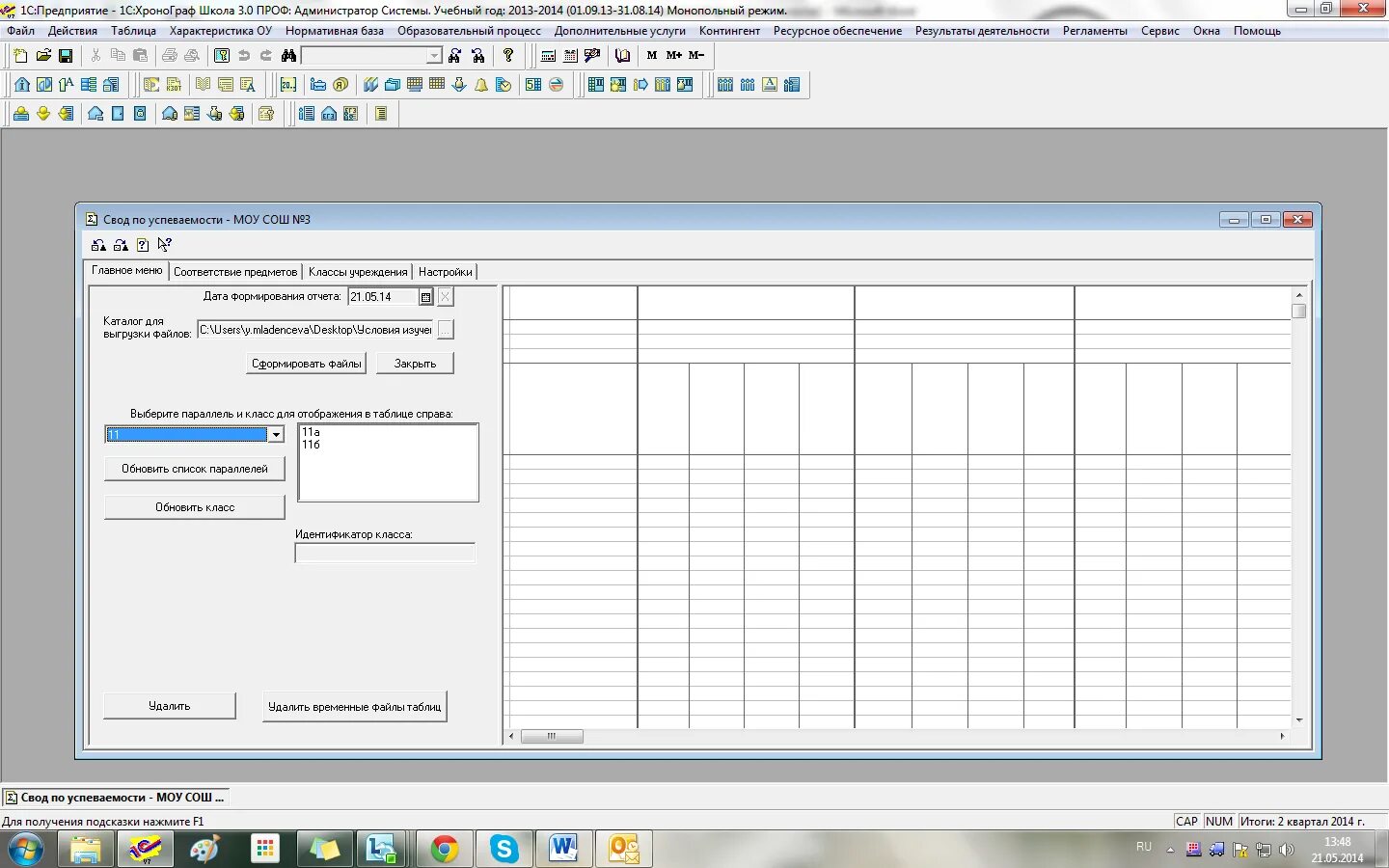Click the table scroll right arrow
This screenshot has height=868, width=1389.
pyautogui.click(x=1282, y=736)
